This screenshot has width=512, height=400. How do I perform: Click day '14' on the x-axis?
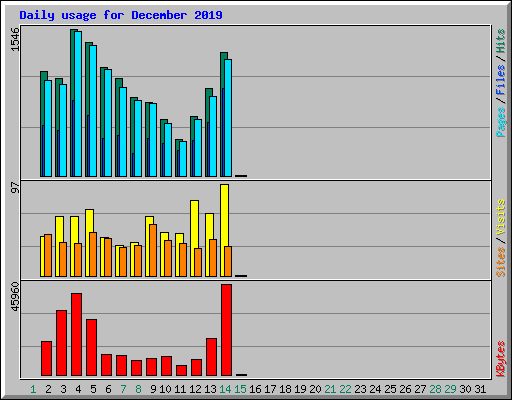pyautogui.click(x=225, y=389)
